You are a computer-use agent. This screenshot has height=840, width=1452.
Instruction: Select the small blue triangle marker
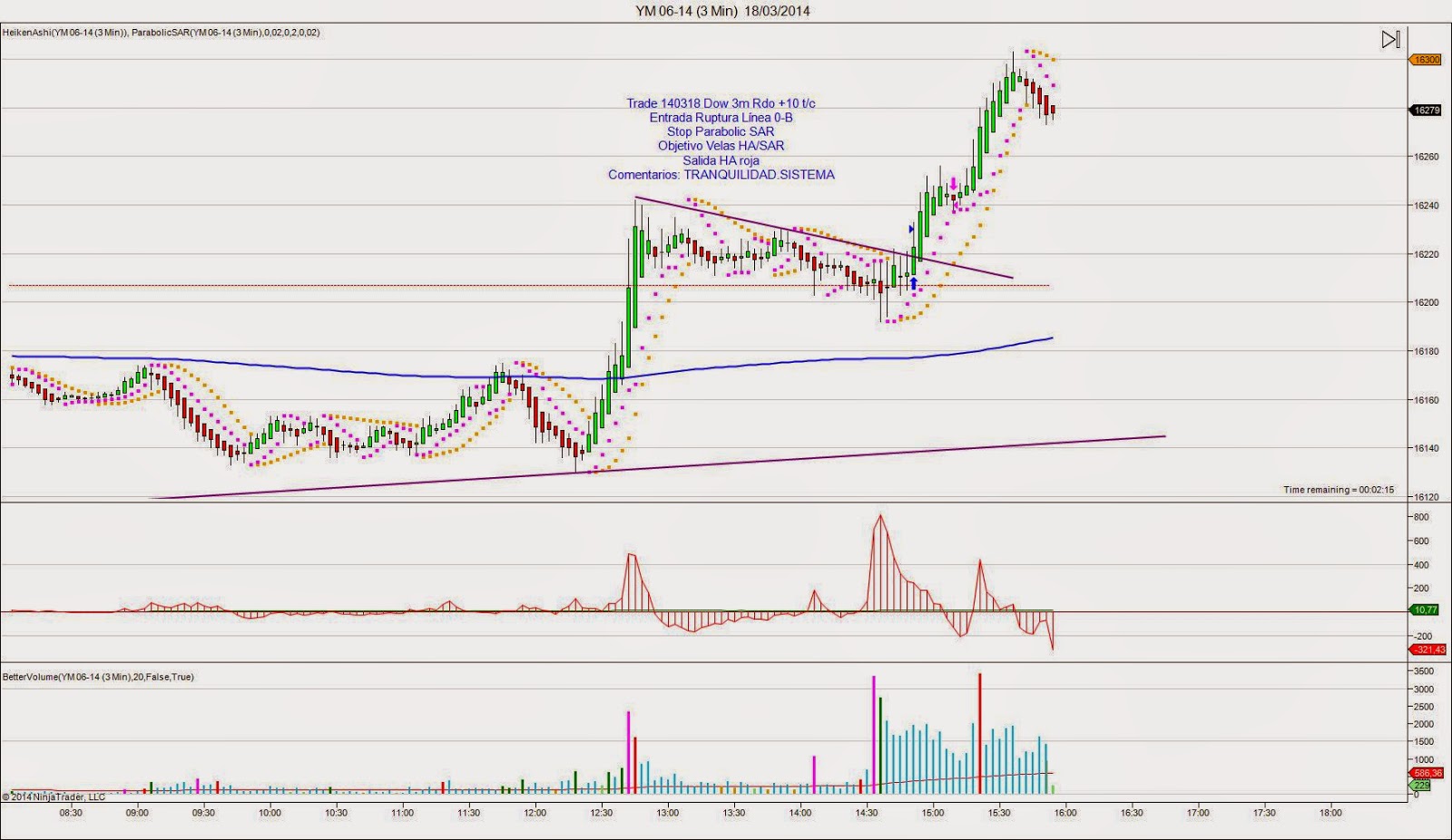click(911, 229)
